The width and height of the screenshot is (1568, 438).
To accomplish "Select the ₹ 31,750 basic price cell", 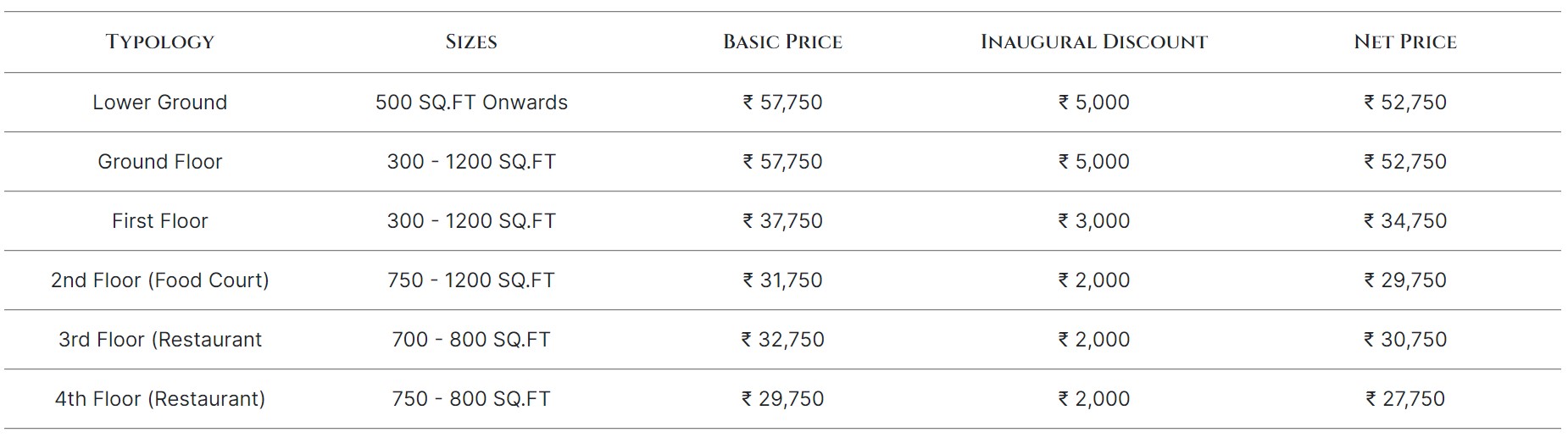I will coord(782,280).
